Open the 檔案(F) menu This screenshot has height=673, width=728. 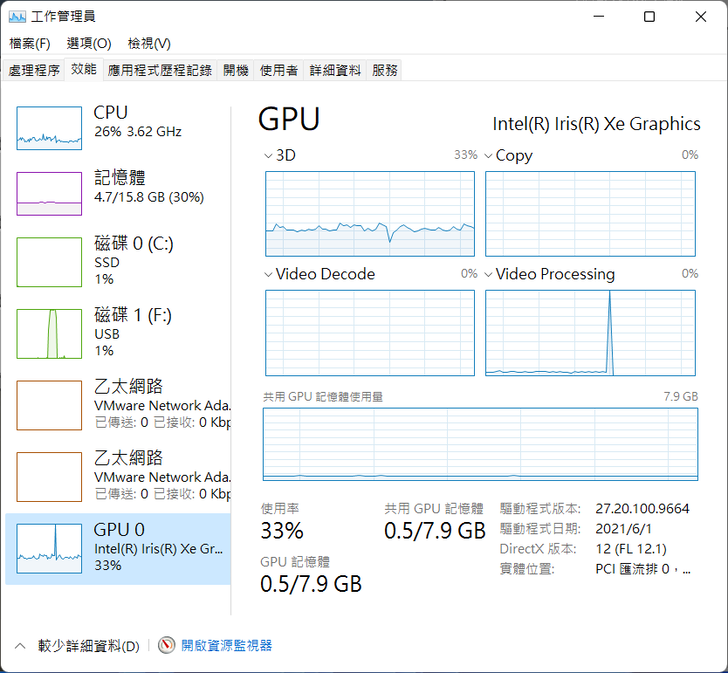pyautogui.click(x=29, y=43)
